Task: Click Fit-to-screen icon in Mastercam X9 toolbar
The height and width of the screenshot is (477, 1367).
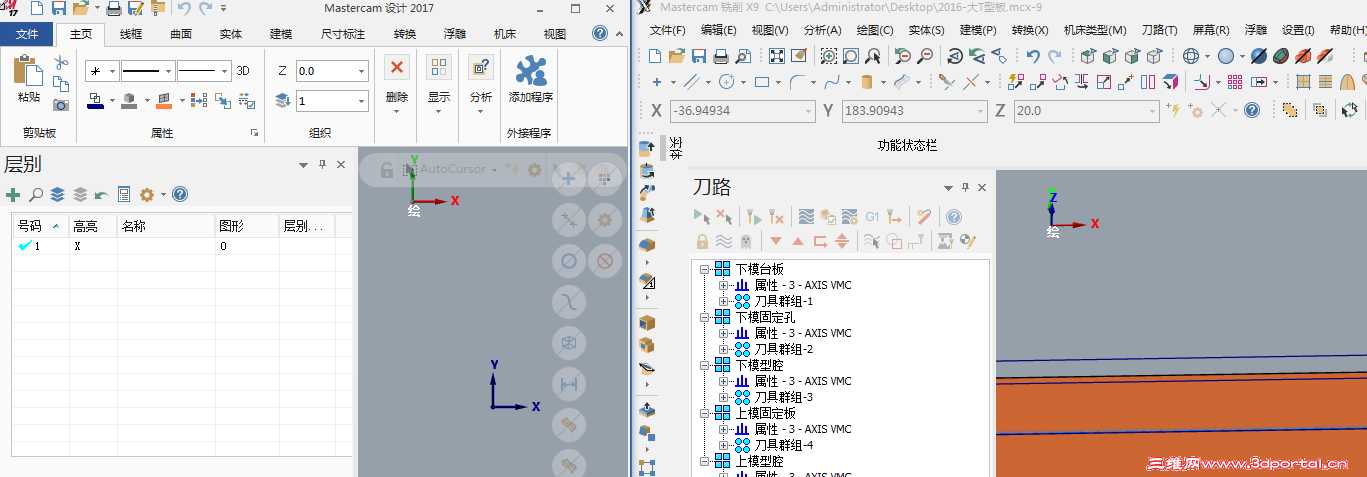Action: coord(777,55)
